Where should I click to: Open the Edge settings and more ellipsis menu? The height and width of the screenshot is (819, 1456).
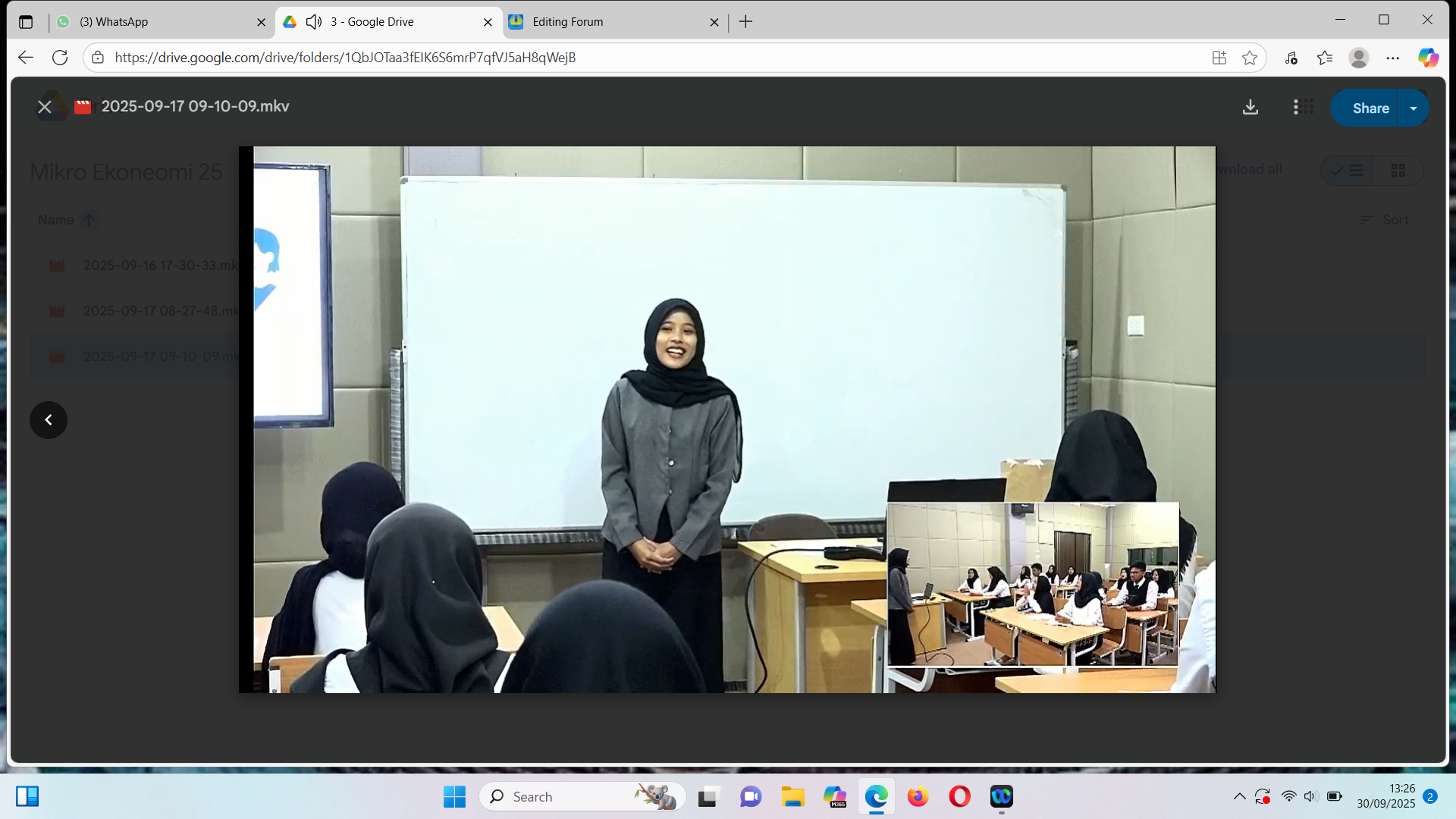(x=1393, y=58)
